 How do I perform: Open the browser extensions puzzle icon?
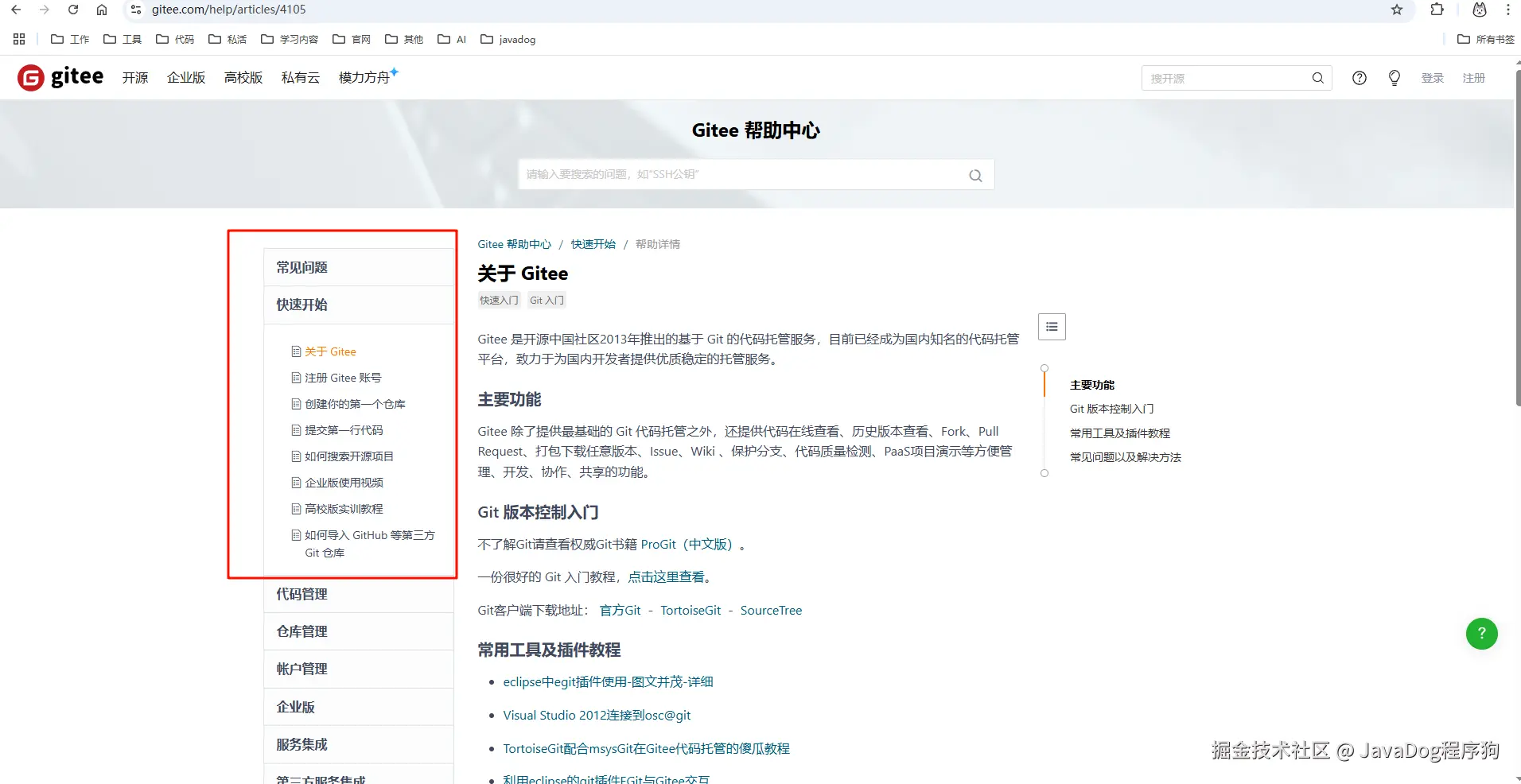[1437, 10]
